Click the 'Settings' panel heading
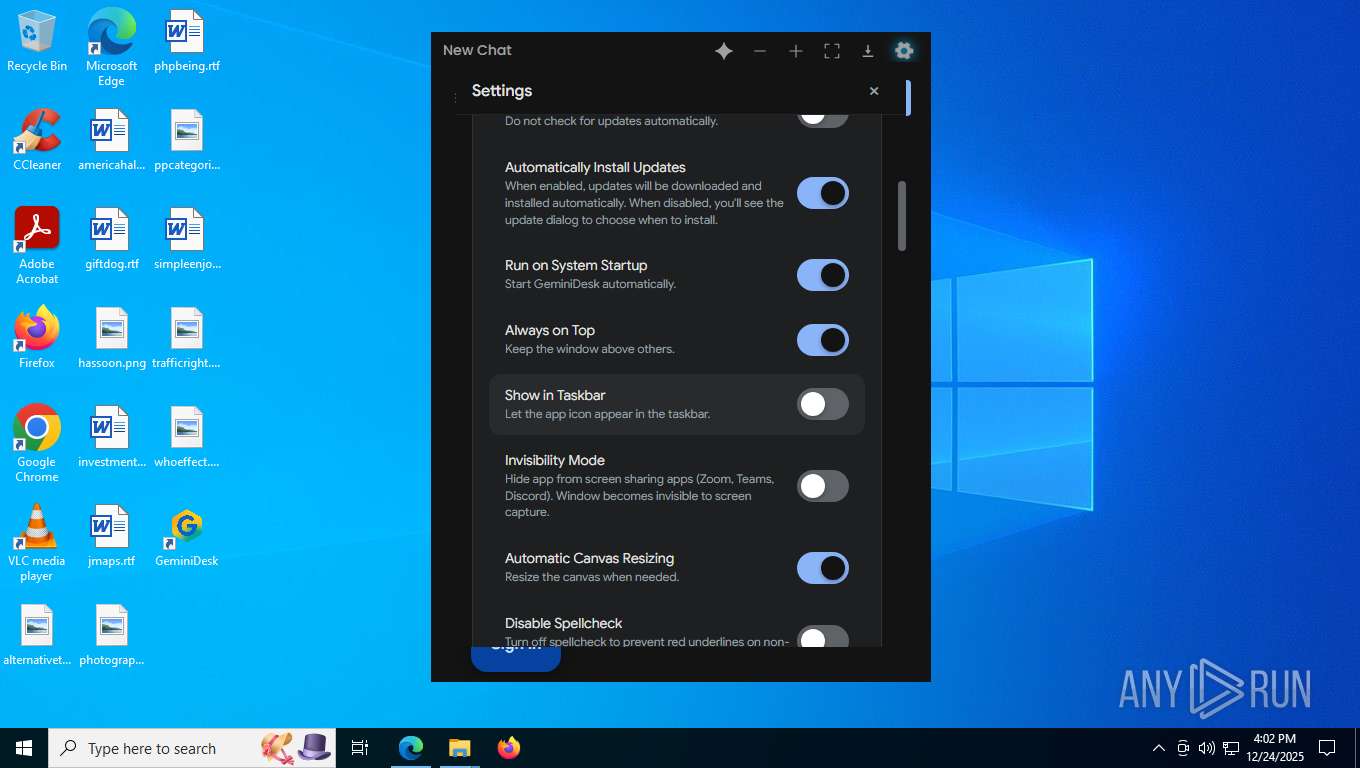Image resolution: width=1360 pixels, height=768 pixels. pos(502,91)
